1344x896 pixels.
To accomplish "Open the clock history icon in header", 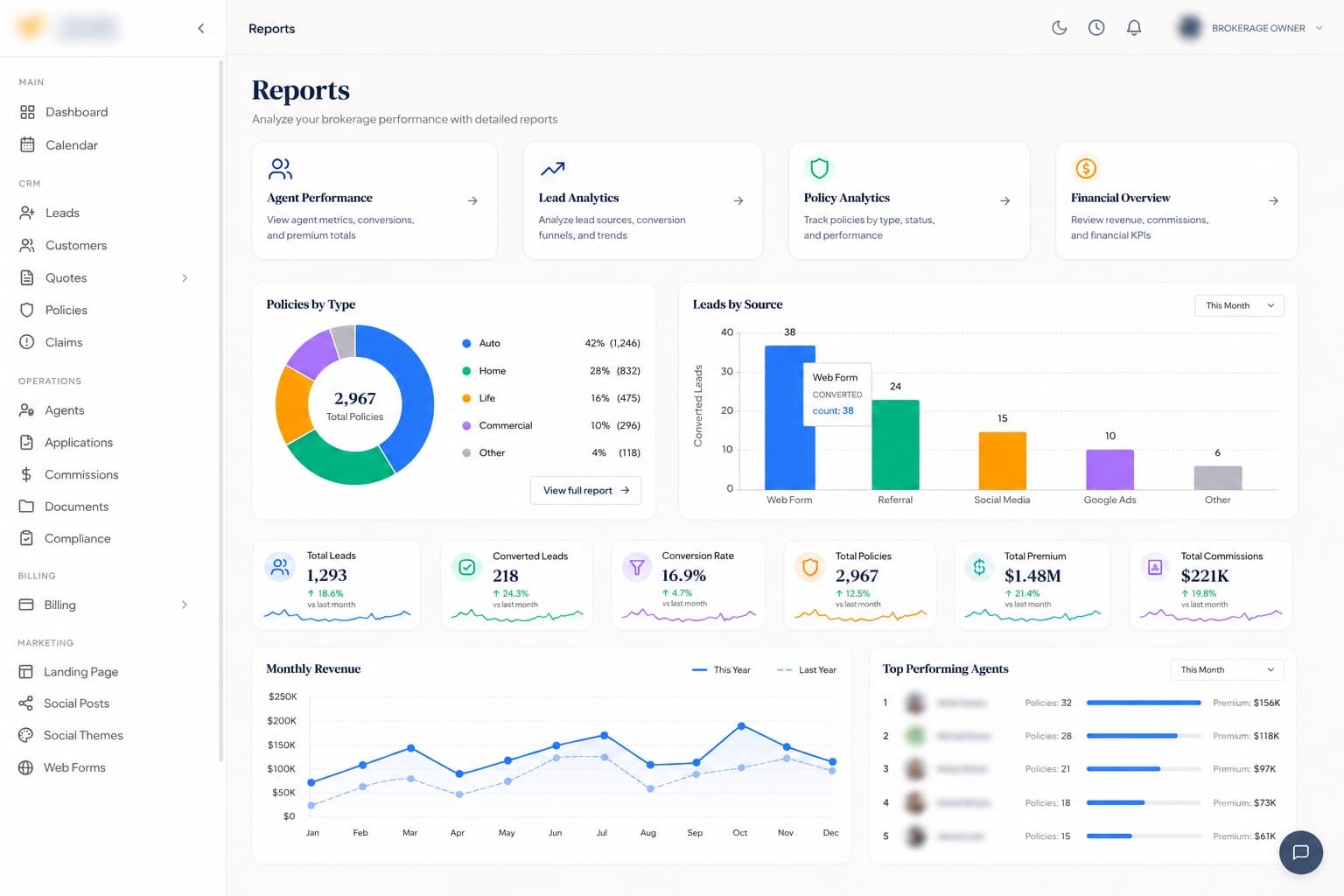I will [x=1096, y=28].
